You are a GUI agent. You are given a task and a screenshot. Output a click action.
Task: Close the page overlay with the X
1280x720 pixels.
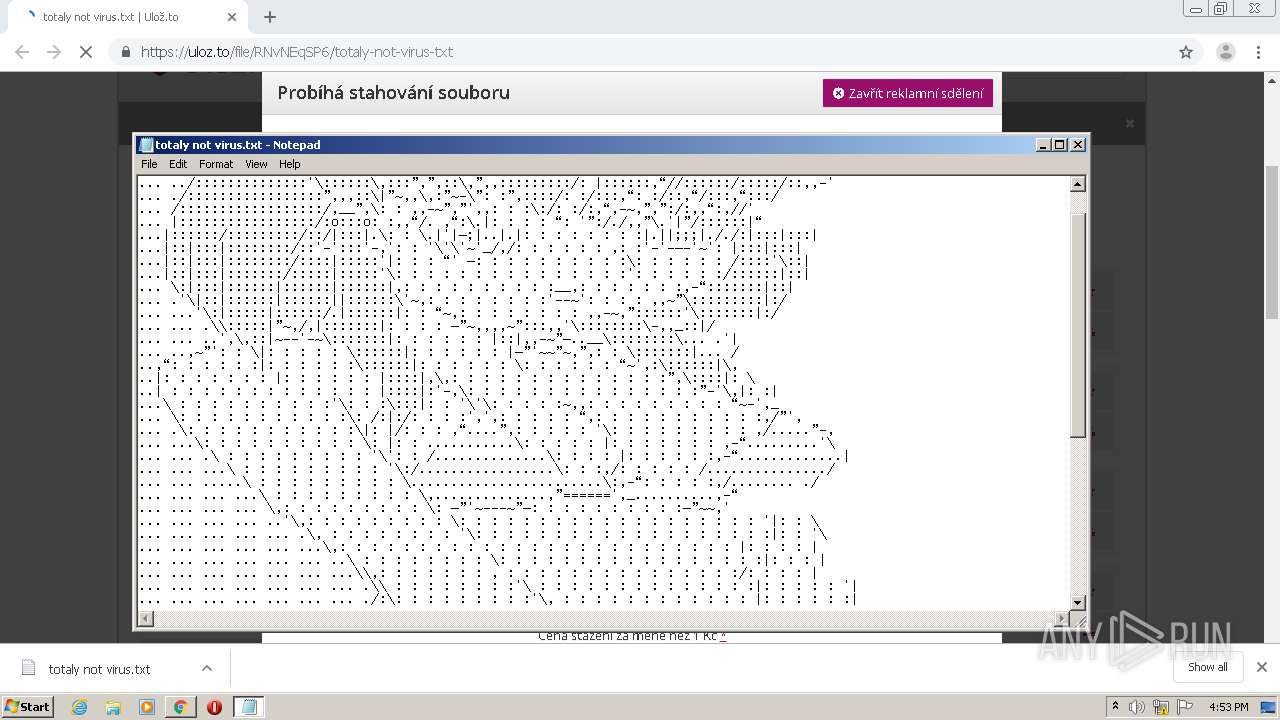(x=1130, y=124)
